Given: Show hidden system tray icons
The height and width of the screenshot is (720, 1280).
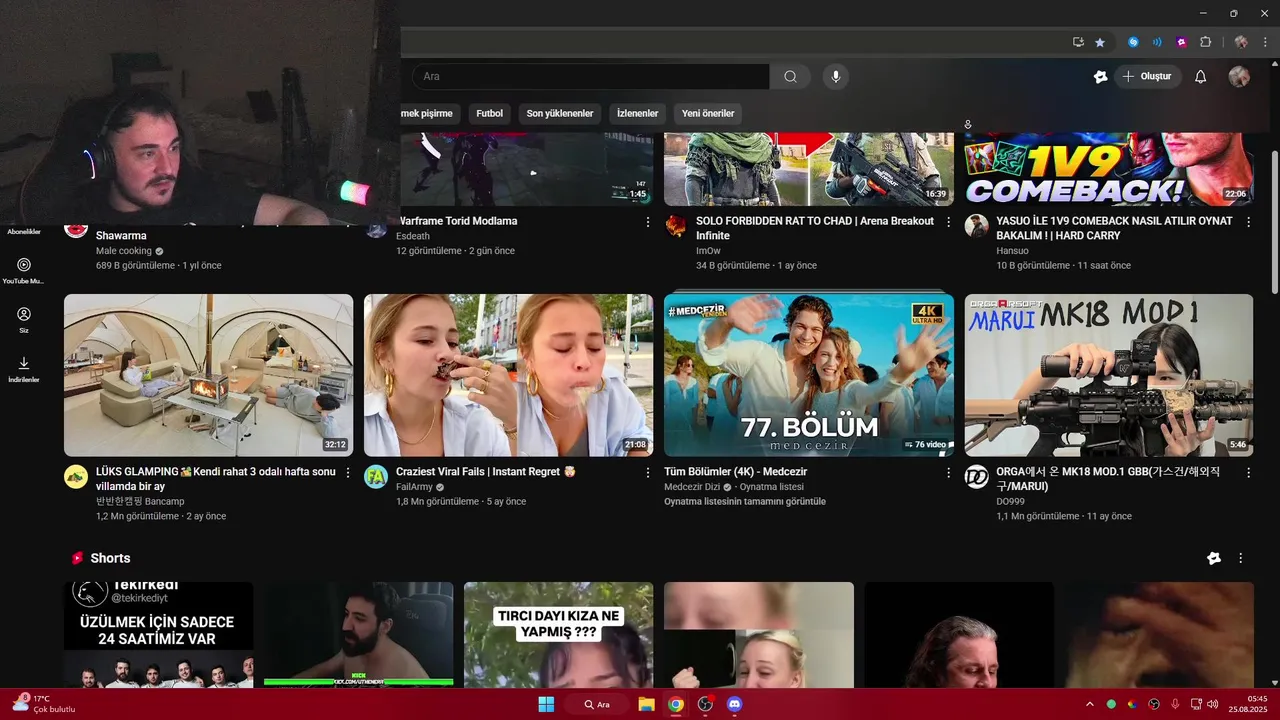Looking at the screenshot, I should (x=1090, y=704).
